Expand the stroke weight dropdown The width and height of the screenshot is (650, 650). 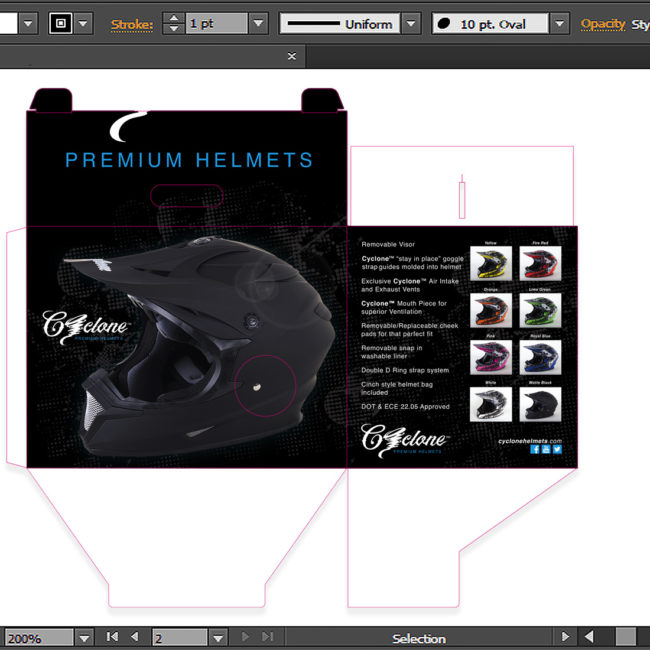click(x=258, y=23)
